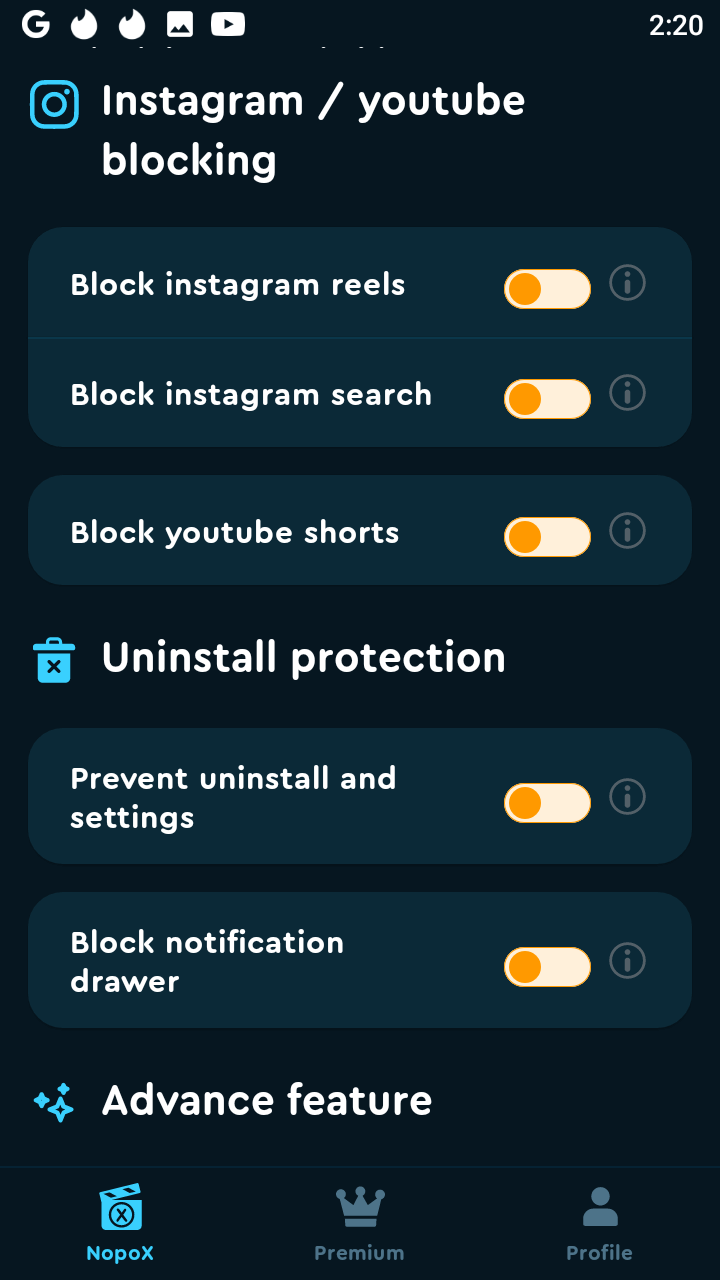Tap the Advance feature sparkle icon
The width and height of the screenshot is (720, 1280).
[x=54, y=1102]
